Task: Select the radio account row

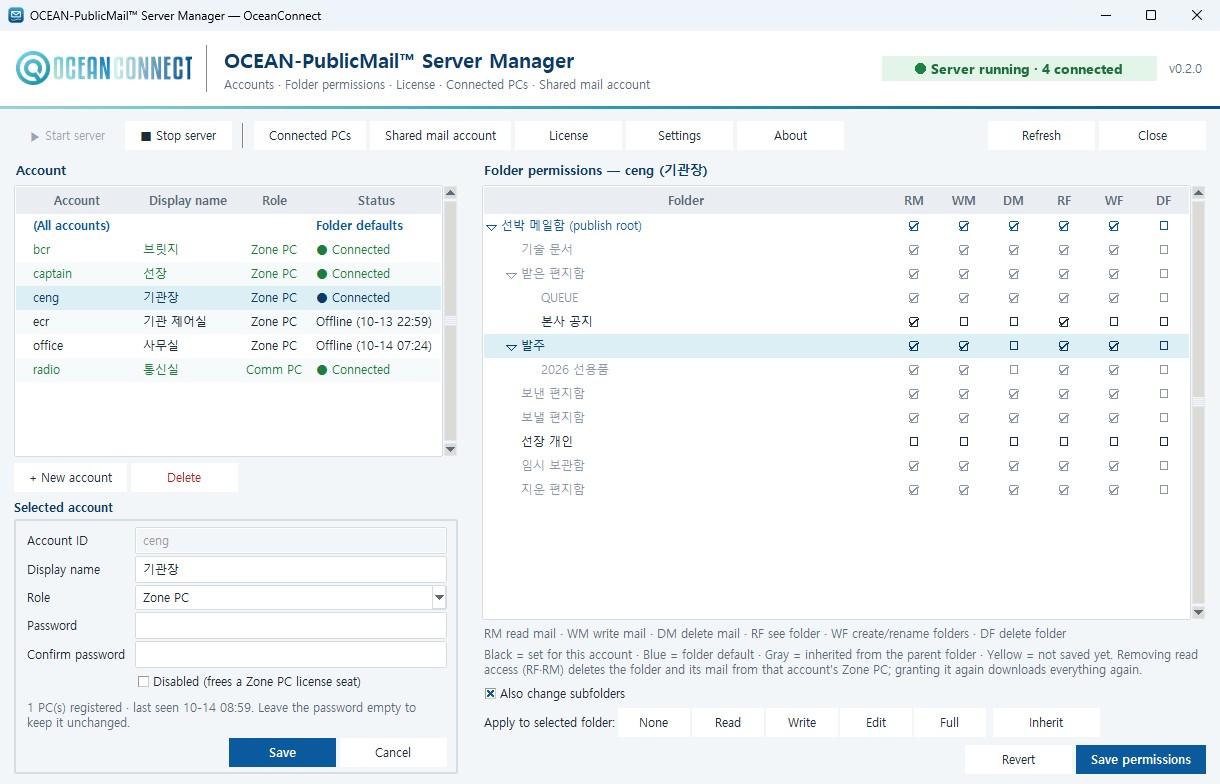Action: [x=228, y=370]
